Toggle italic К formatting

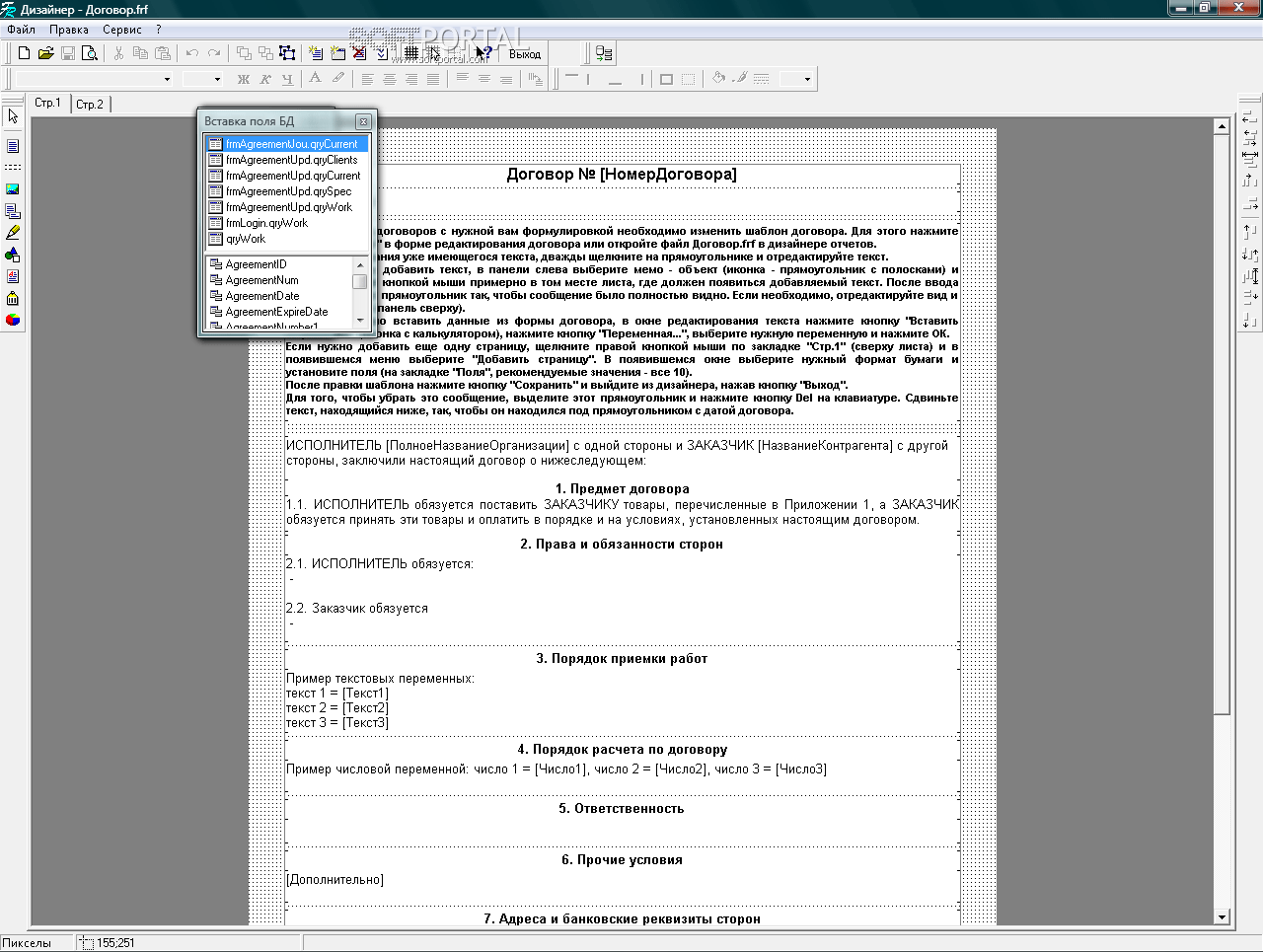(x=265, y=79)
